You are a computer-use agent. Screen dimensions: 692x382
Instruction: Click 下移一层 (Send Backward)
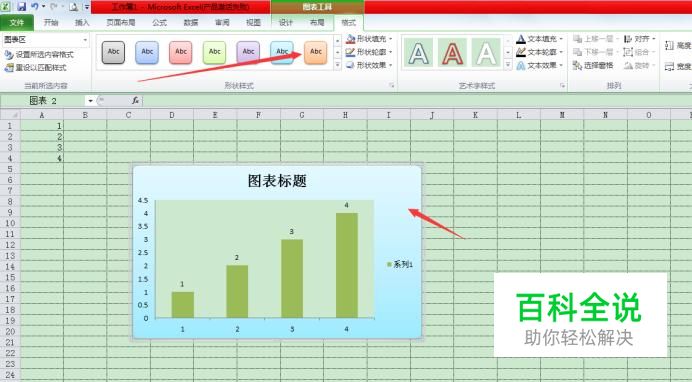[x=596, y=52]
